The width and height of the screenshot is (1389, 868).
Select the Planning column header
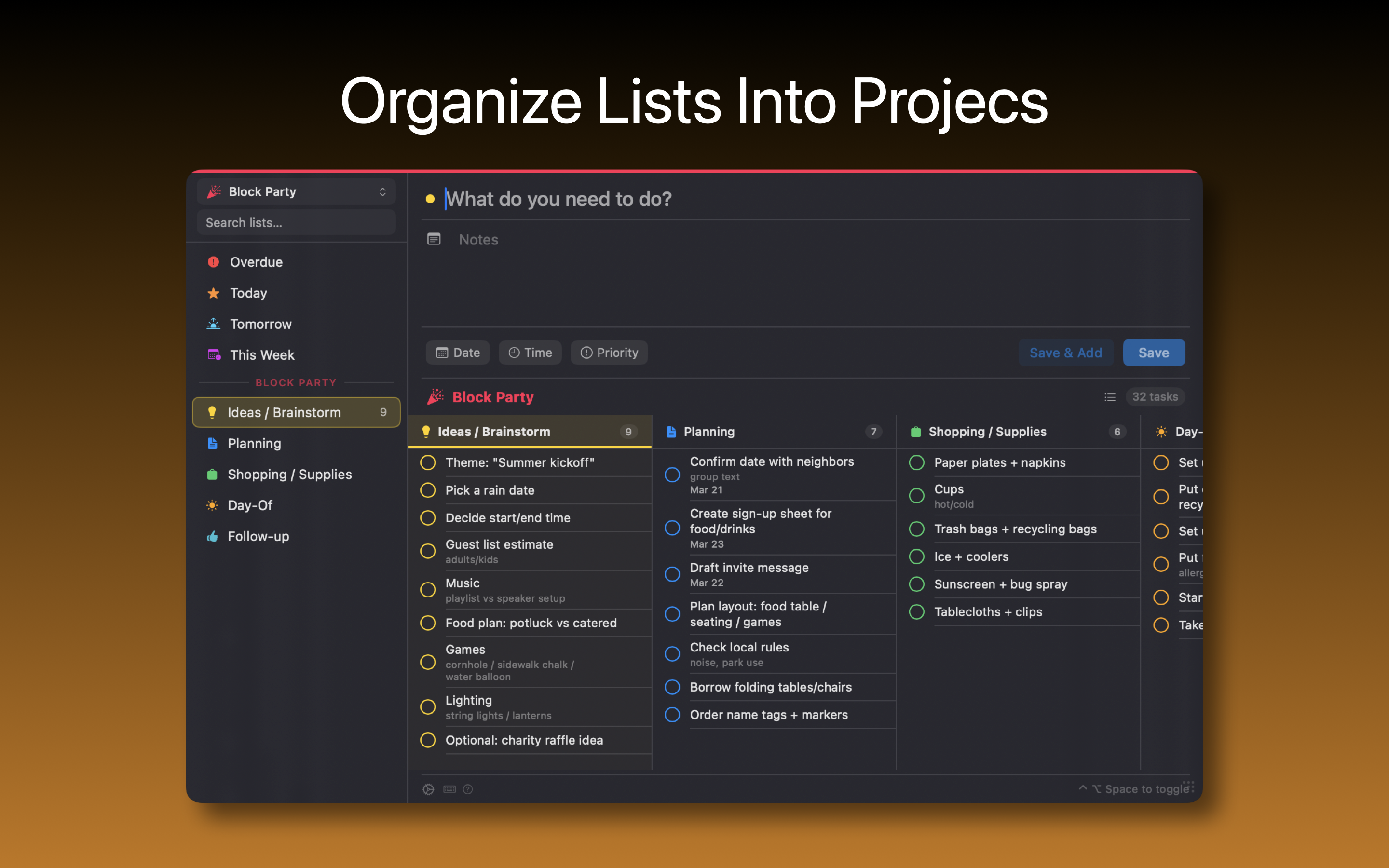(x=774, y=432)
